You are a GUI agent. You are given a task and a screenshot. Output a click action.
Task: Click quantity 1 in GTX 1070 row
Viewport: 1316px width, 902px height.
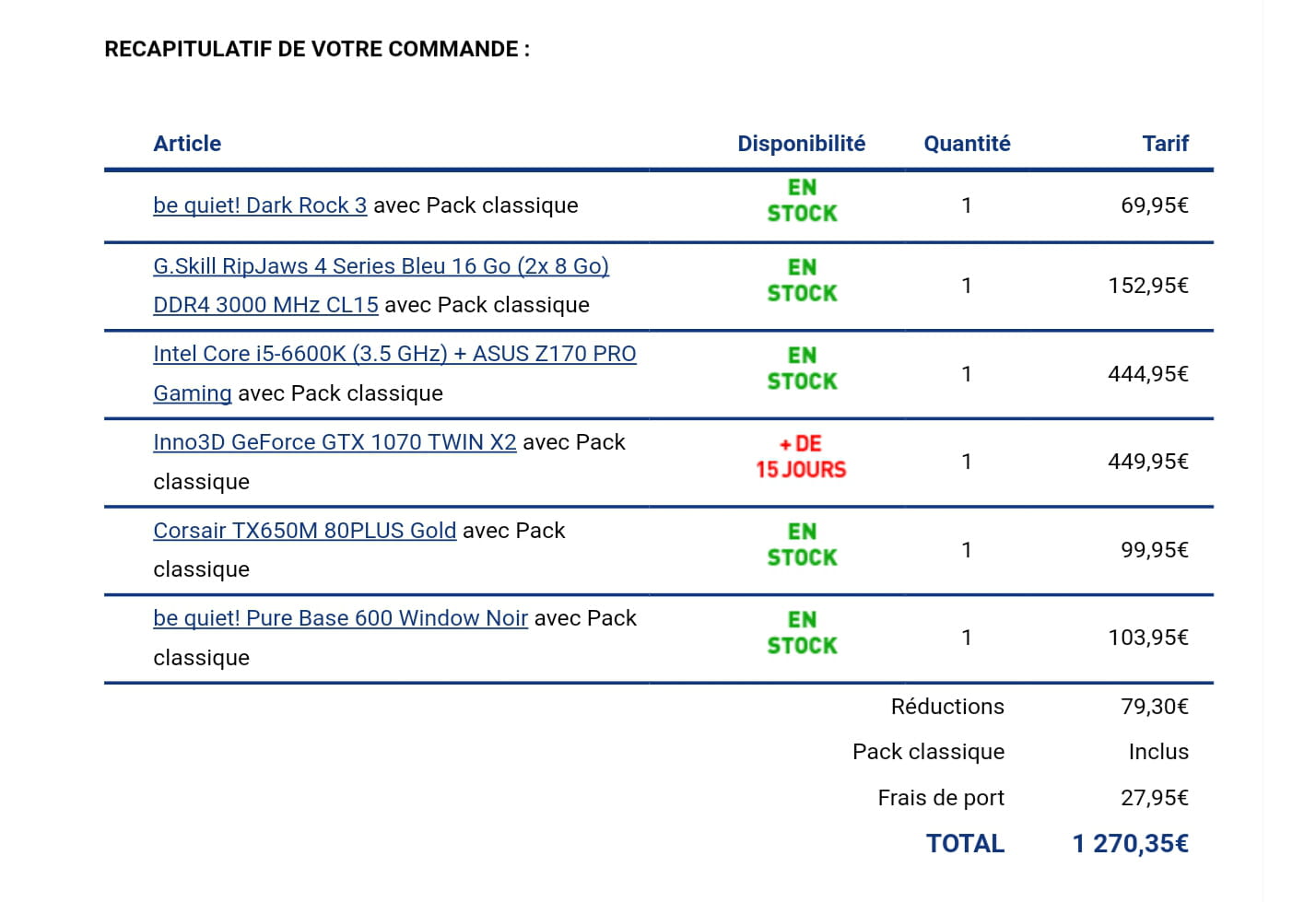click(967, 462)
